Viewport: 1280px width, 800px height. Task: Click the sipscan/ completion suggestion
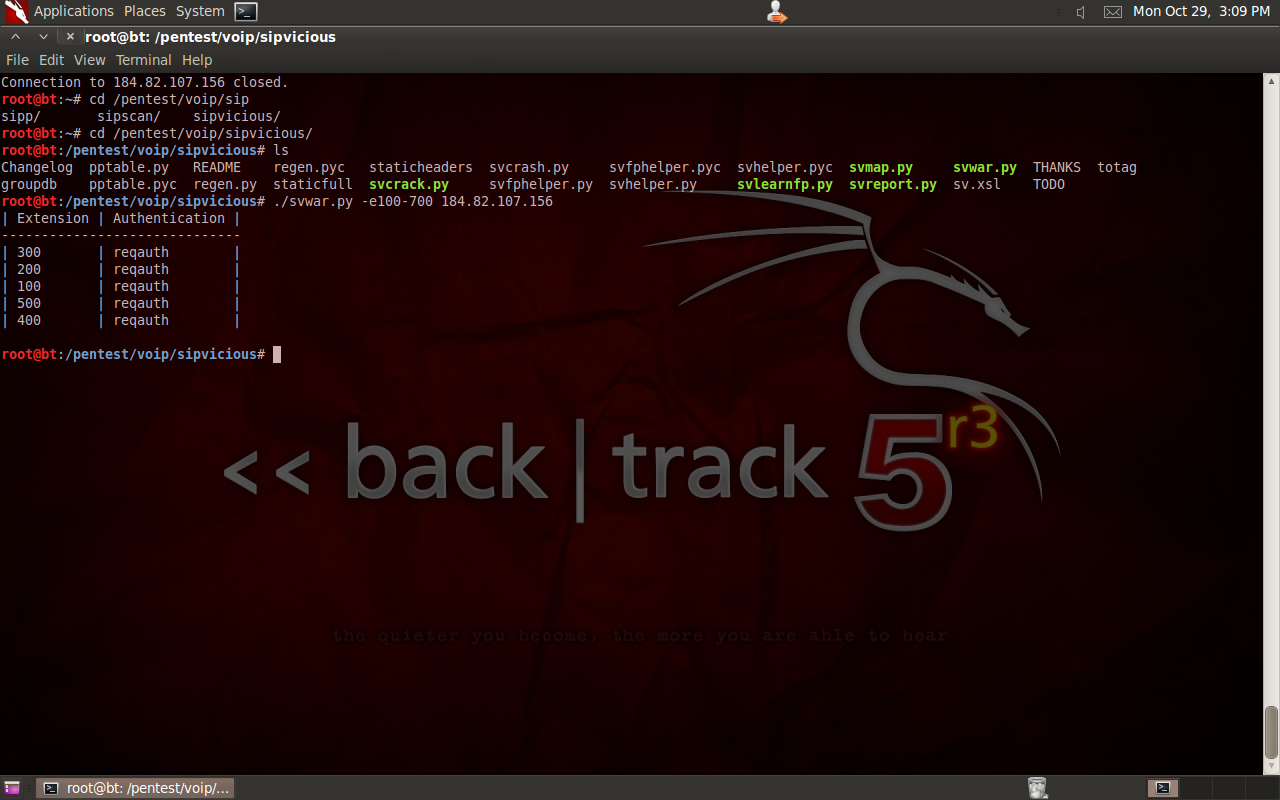coord(129,116)
